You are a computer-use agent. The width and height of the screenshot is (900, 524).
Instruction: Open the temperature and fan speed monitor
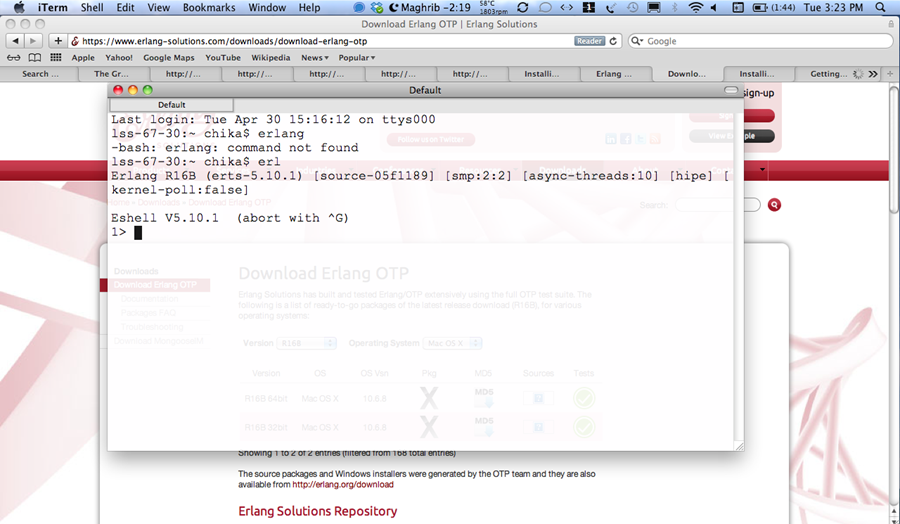(x=493, y=7)
